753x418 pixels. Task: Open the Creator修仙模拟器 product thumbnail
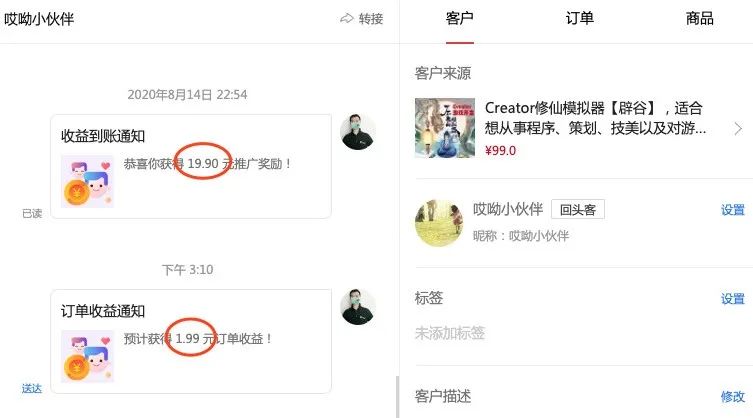(445, 128)
